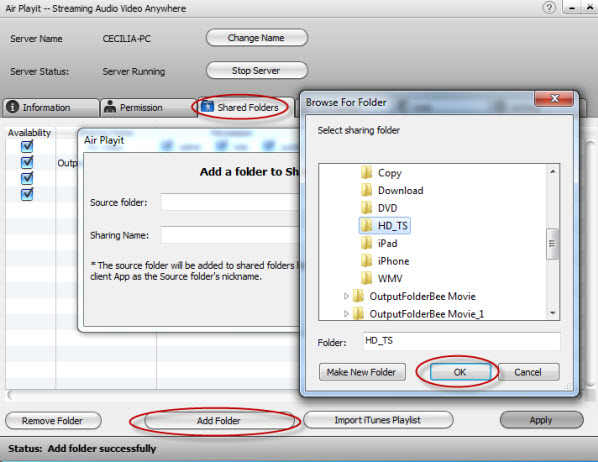This screenshot has height=462, width=598.
Task: Close the Browse For Folder dialog
Action: tap(554, 99)
